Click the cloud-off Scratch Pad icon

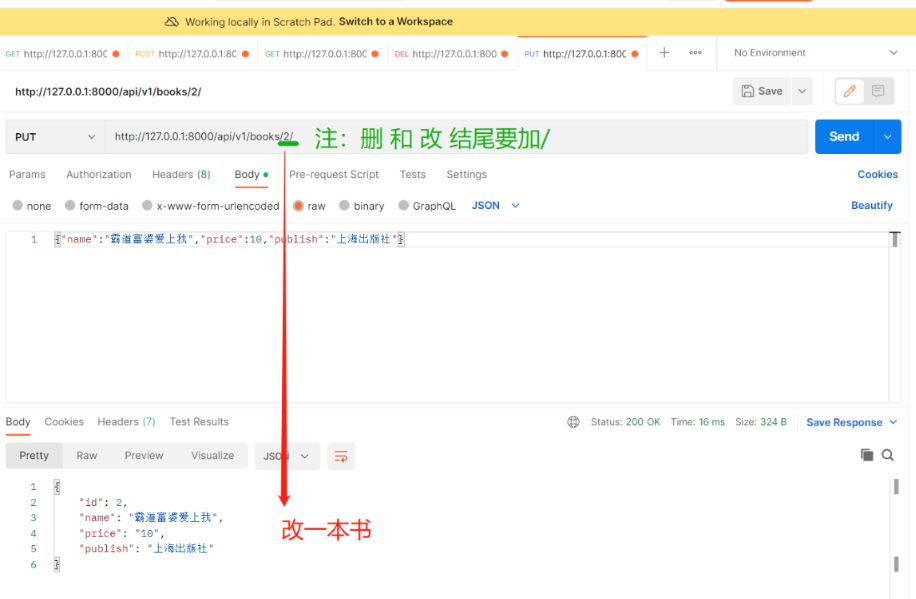pos(171,22)
